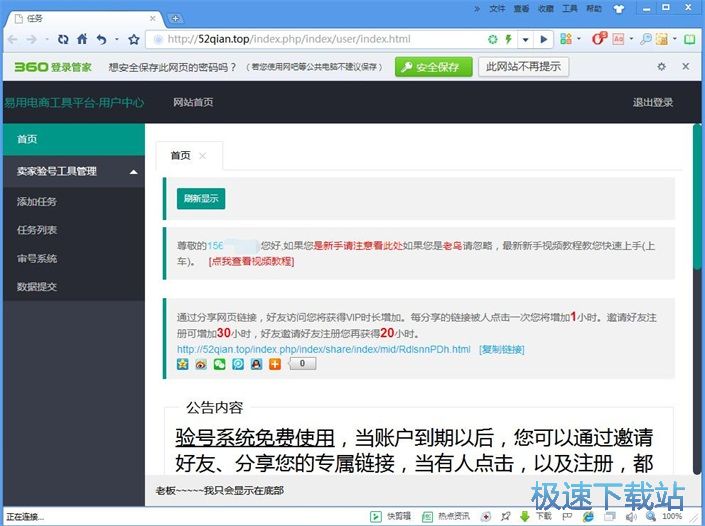Select the 任务 browser tab

pyautogui.click(x=85, y=19)
